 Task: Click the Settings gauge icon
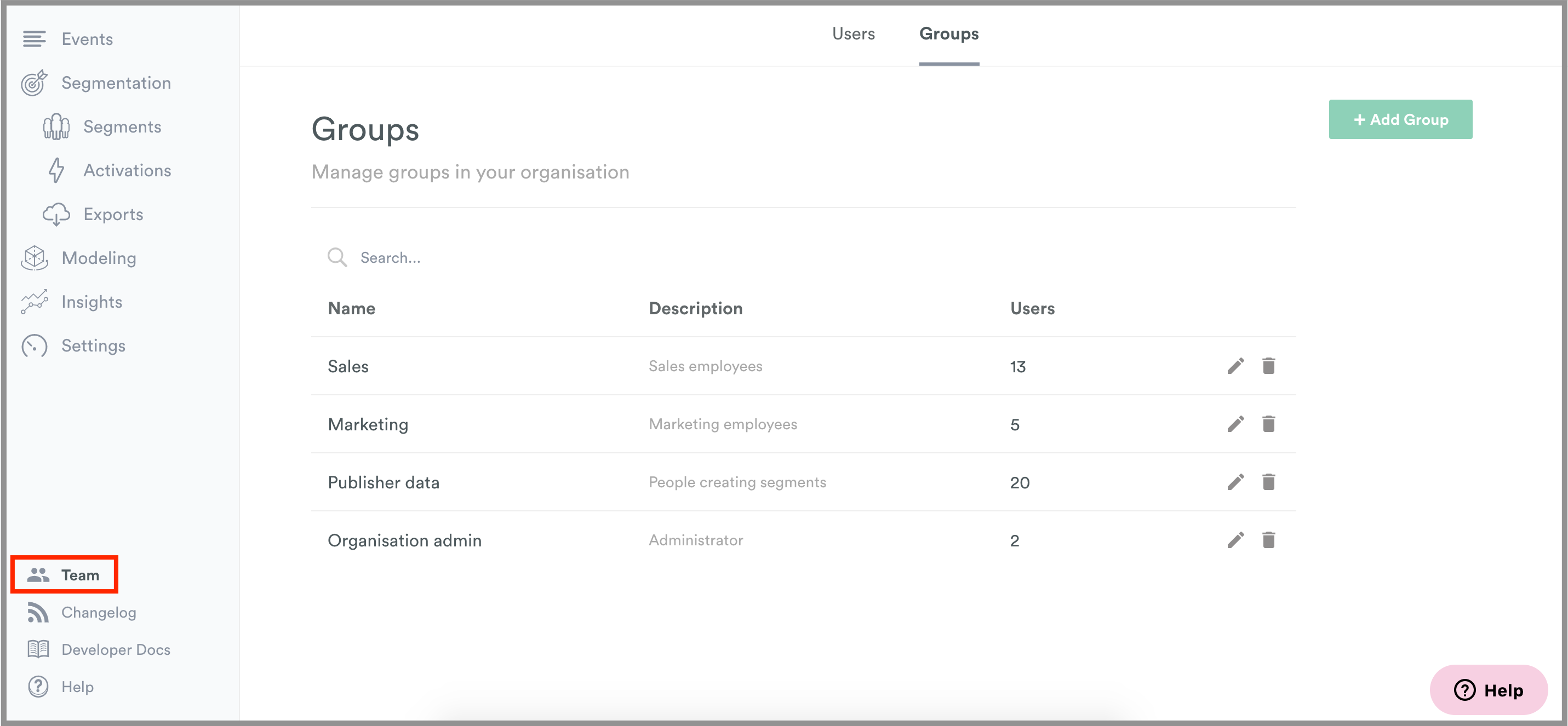click(x=34, y=345)
